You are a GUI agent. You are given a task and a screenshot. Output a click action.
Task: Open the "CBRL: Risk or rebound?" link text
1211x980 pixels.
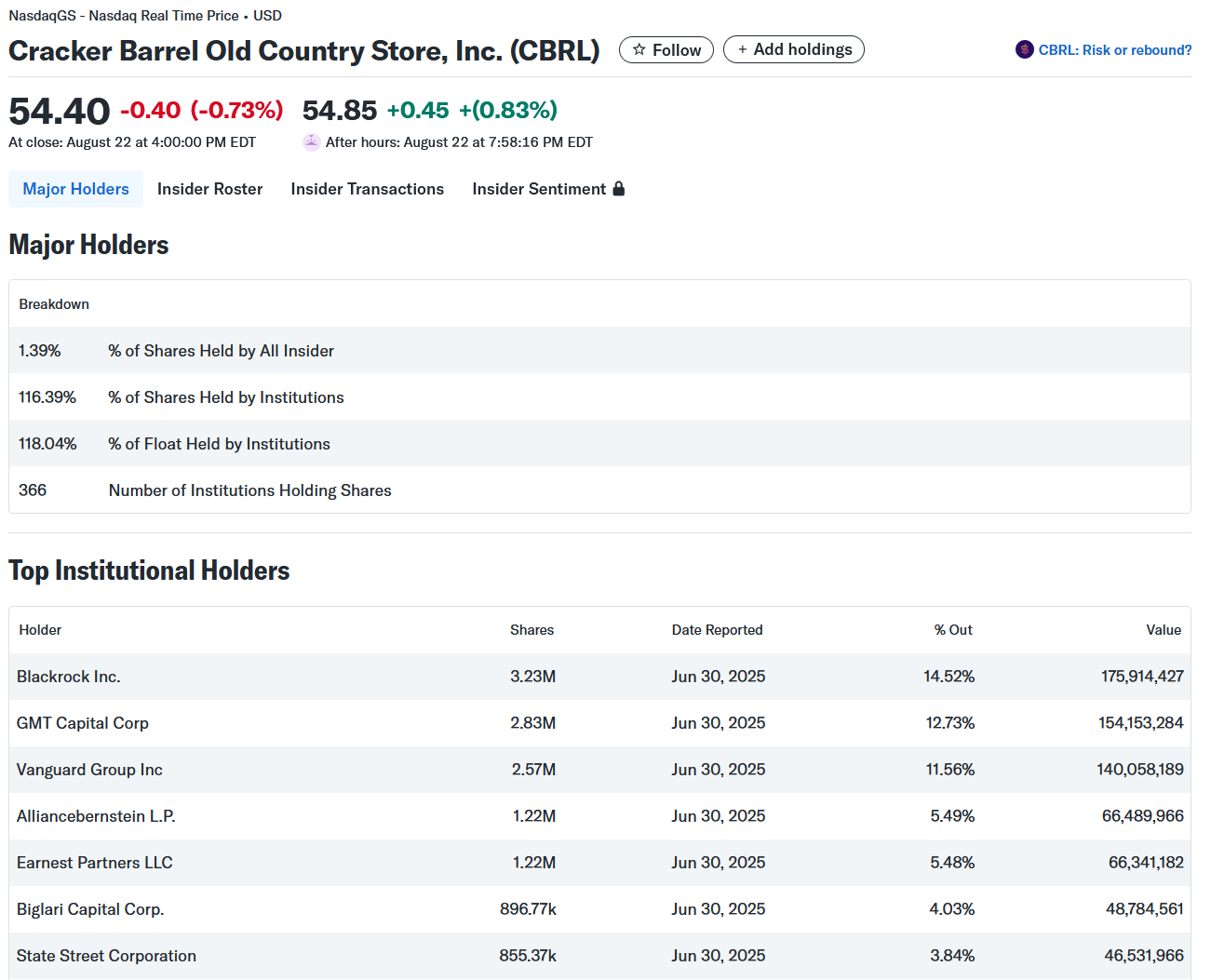1114,50
